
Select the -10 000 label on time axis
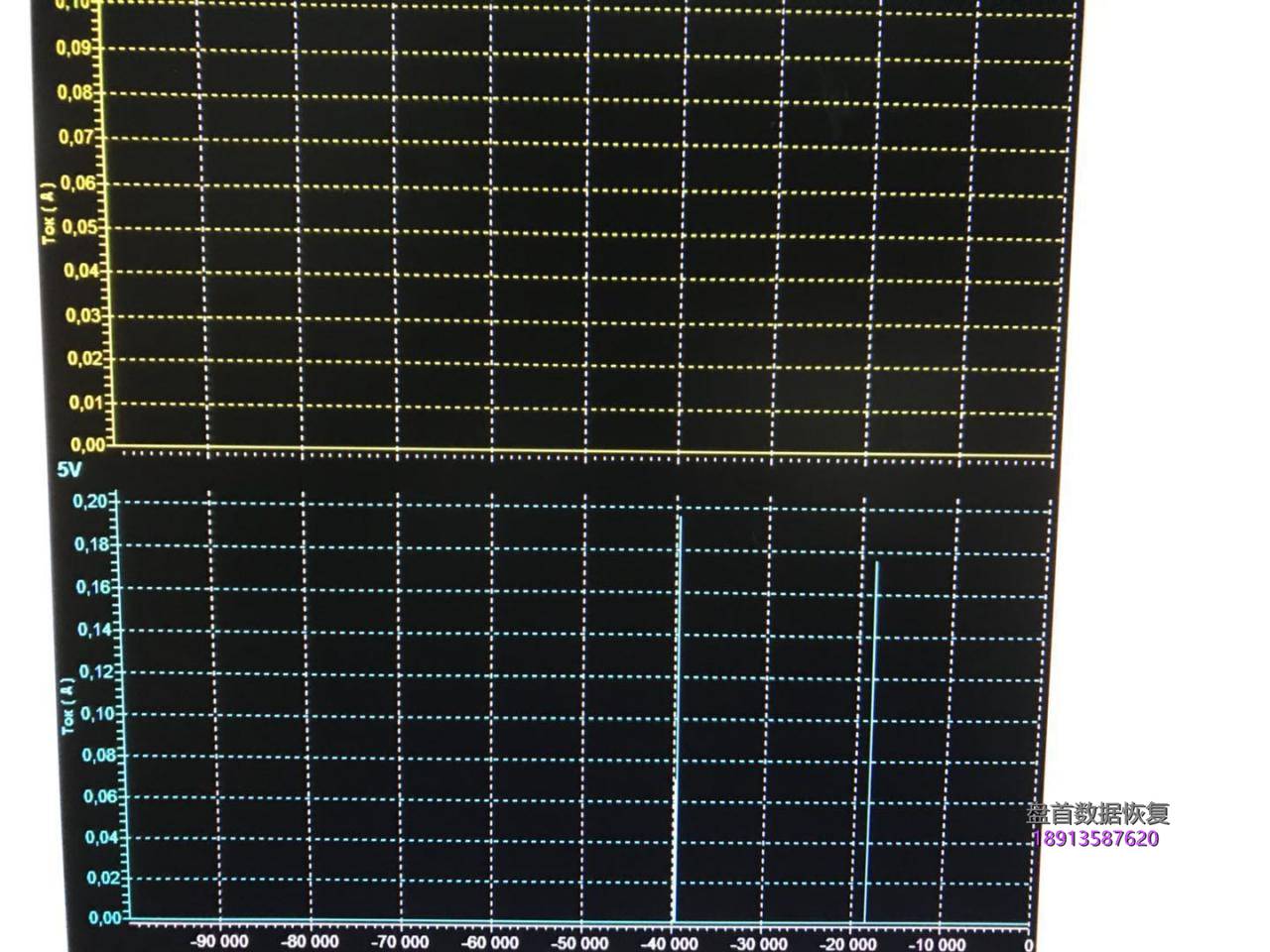934,941
